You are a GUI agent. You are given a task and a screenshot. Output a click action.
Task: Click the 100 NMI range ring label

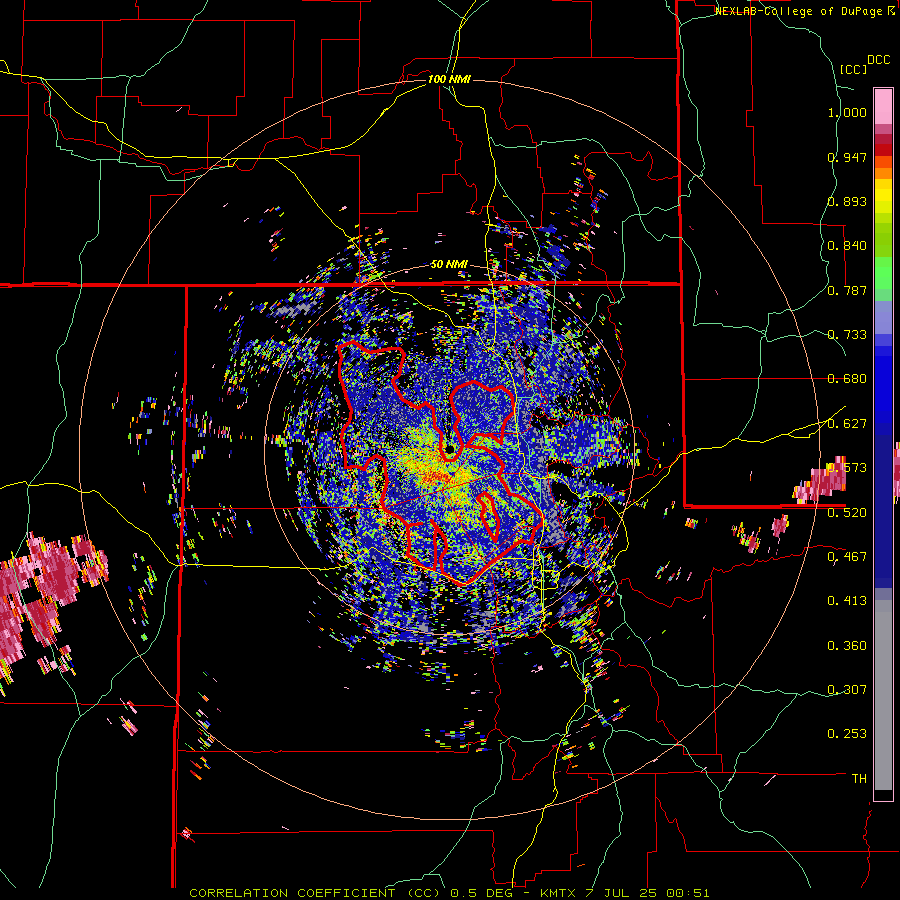tap(449, 79)
